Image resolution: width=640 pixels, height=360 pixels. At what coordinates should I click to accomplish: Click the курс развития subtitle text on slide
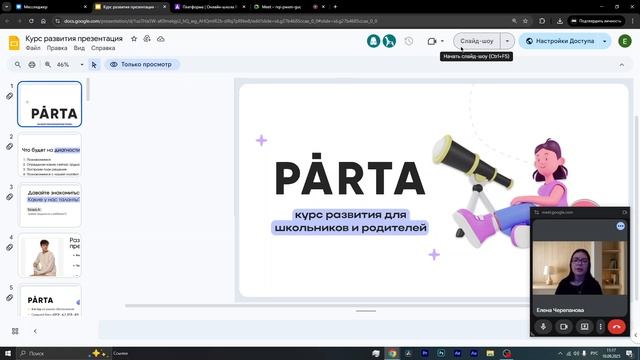coord(350,221)
